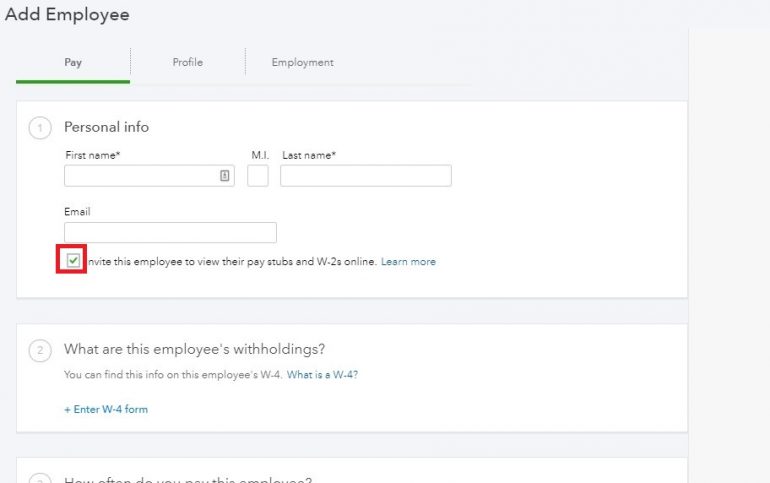Viewport: 770px width, 483px height.
Task: Open the Learn more link
Action: coord(408,262)
